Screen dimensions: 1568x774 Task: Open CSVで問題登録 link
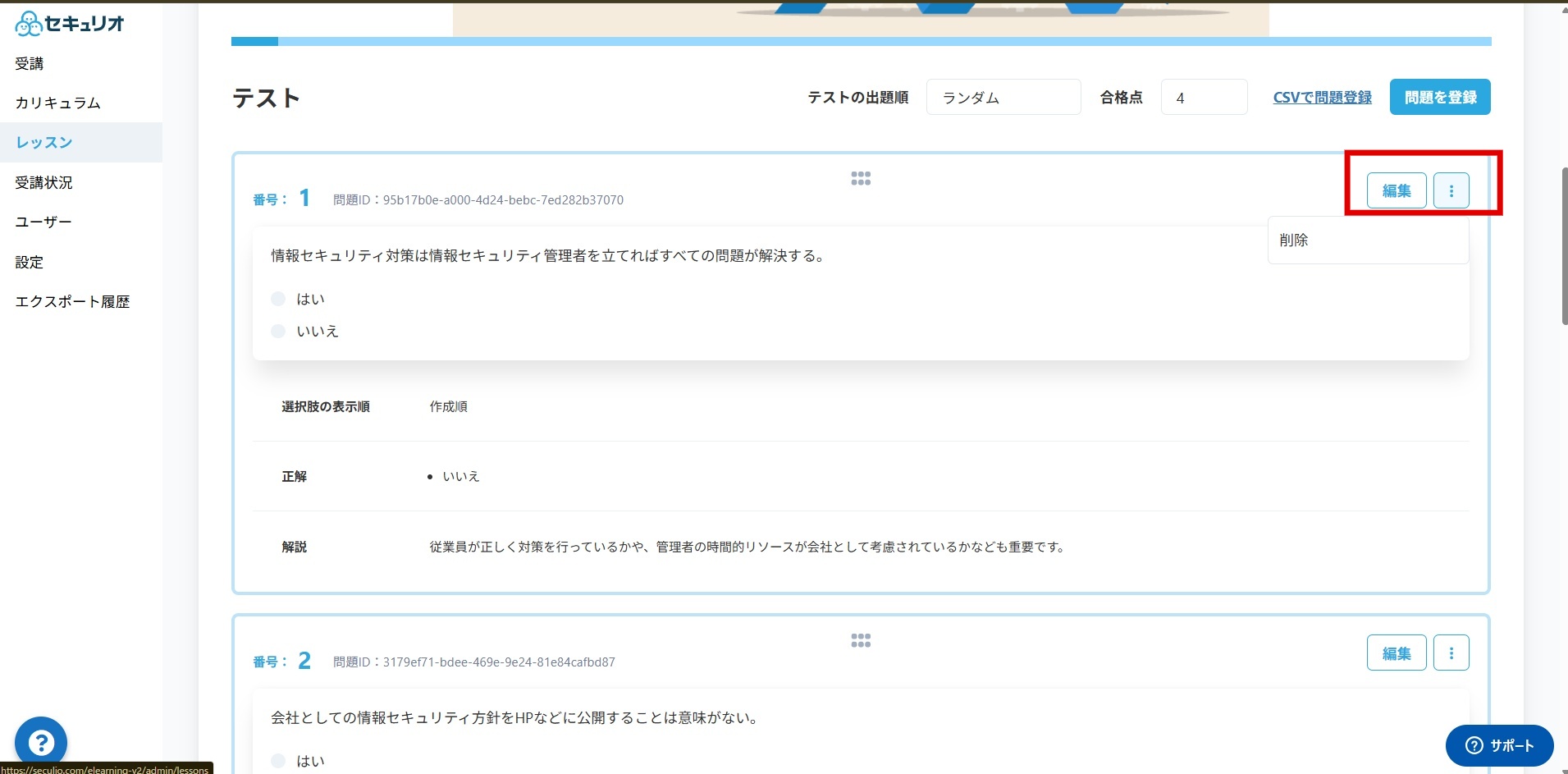tap(1323, 98)
